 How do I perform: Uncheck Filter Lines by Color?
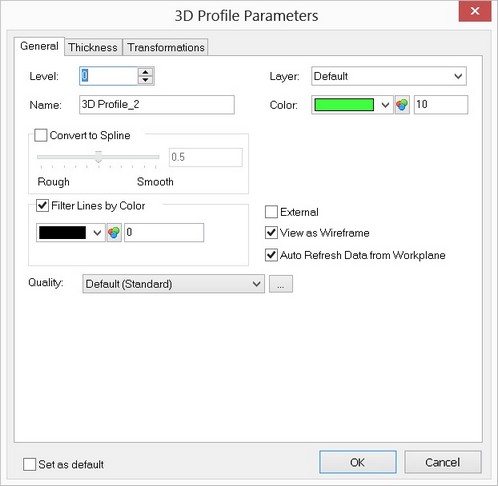click(x=42, y=205)
